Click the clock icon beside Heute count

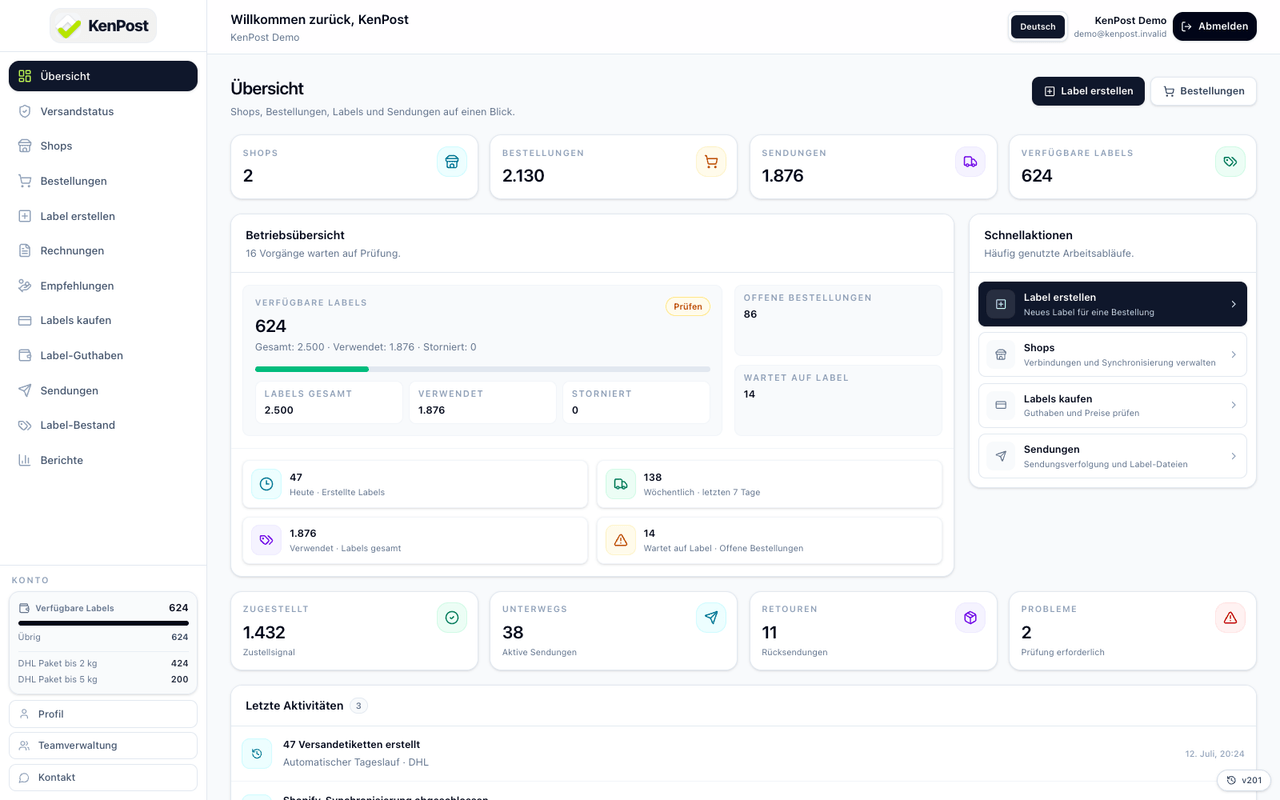click(267, 484)
